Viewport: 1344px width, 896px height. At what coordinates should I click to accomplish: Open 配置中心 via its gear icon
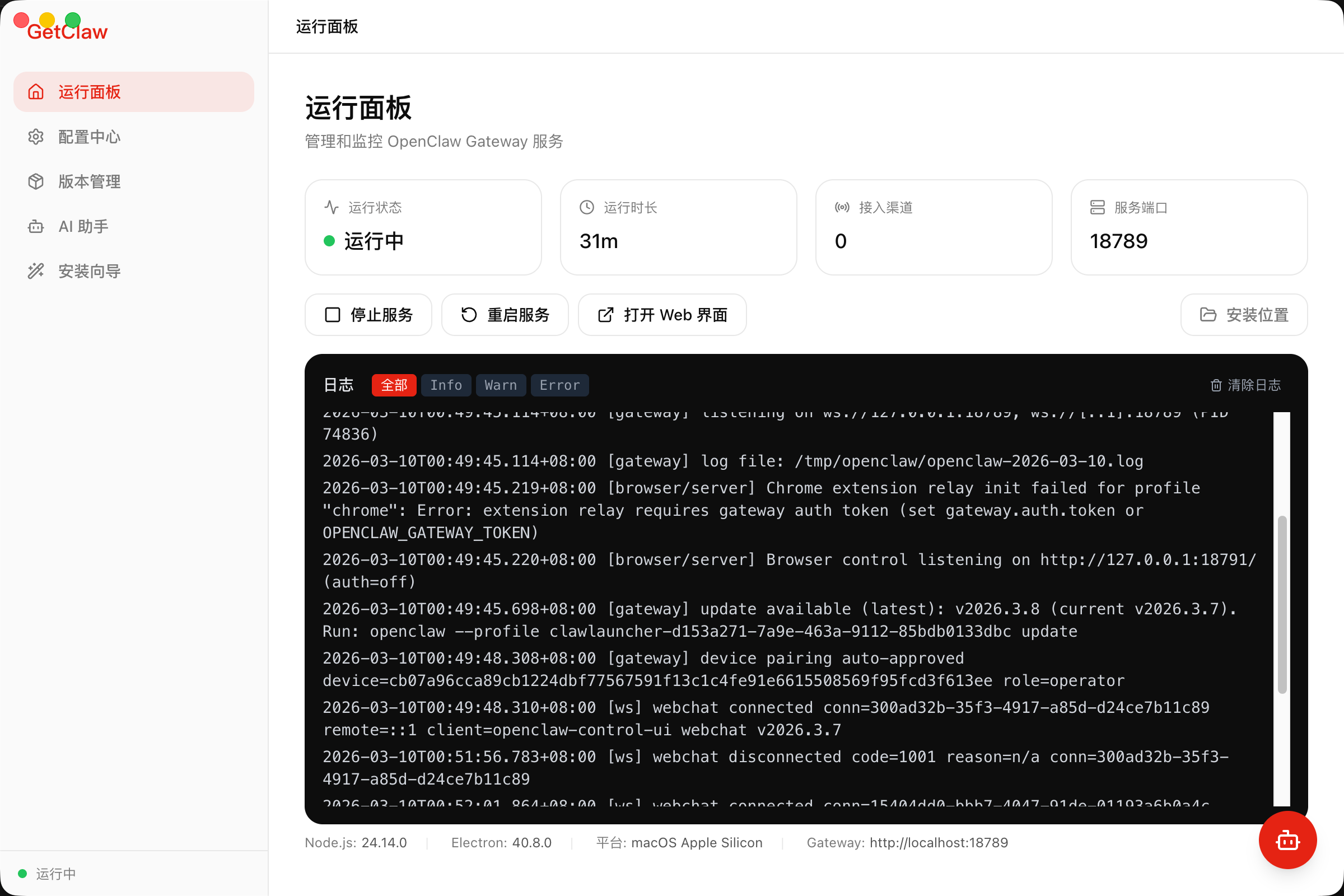tap(36, 137)
